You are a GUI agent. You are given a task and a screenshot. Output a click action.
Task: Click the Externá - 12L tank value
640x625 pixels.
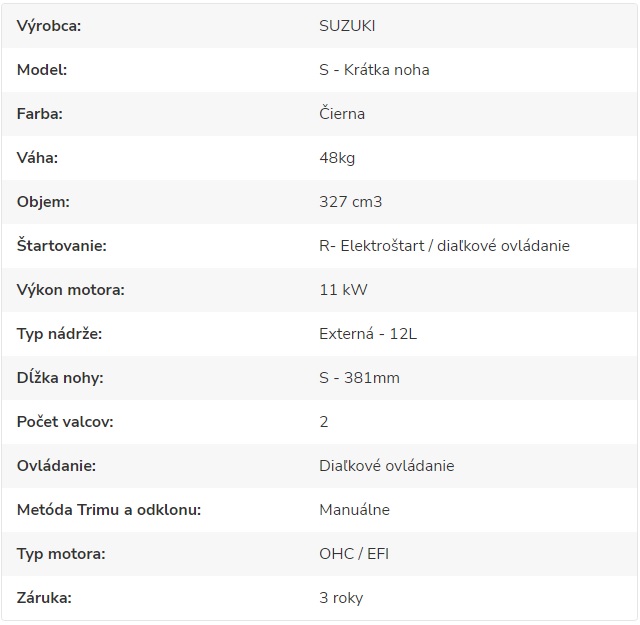pyautogui.click(x=368, y=334)
